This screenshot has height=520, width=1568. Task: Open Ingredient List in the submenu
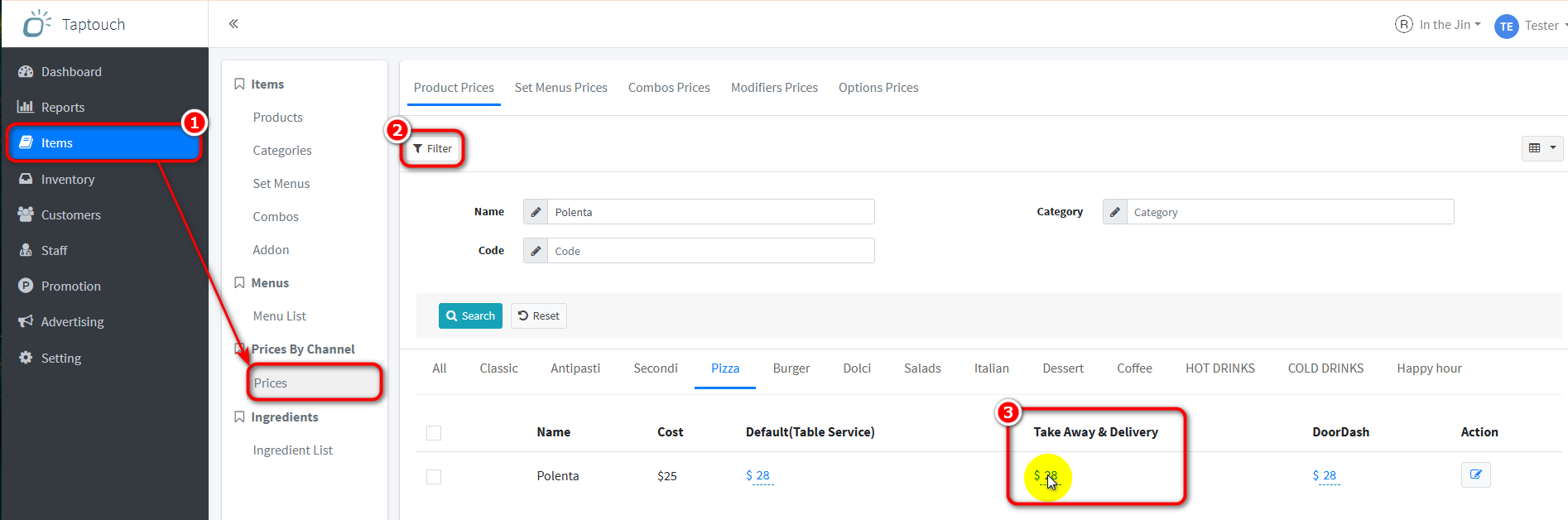(x=292, y=450)
